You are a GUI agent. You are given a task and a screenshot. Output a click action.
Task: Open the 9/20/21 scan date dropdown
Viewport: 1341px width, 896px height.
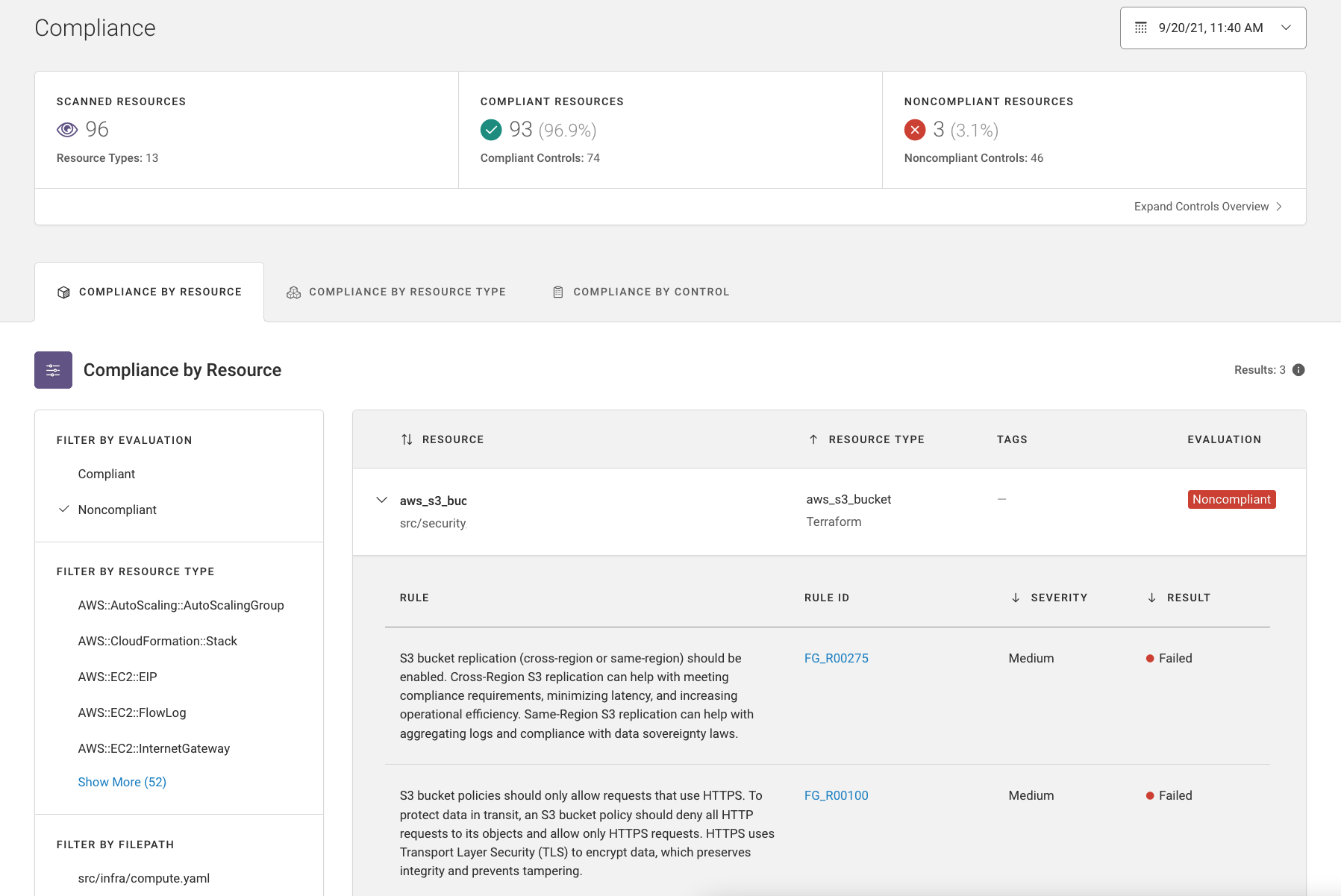click(1213, 28)
